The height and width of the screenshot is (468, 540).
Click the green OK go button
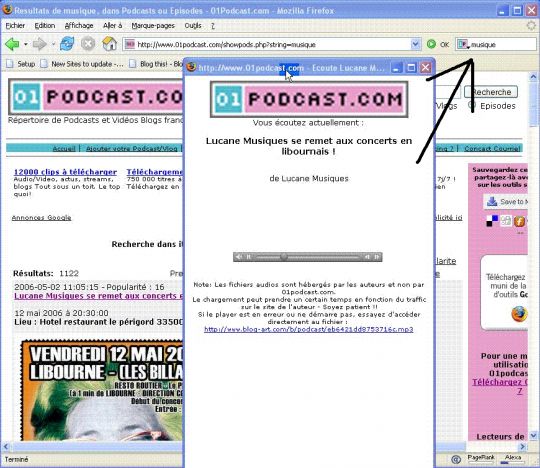pos(438,44)
